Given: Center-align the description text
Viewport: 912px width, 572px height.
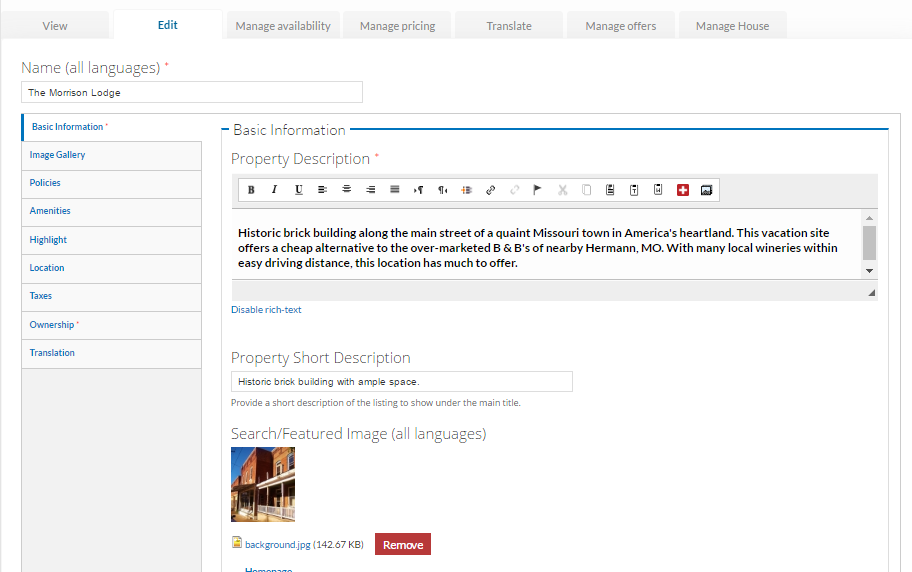Looking at the screenshot, I should click(x=347, y=190).
